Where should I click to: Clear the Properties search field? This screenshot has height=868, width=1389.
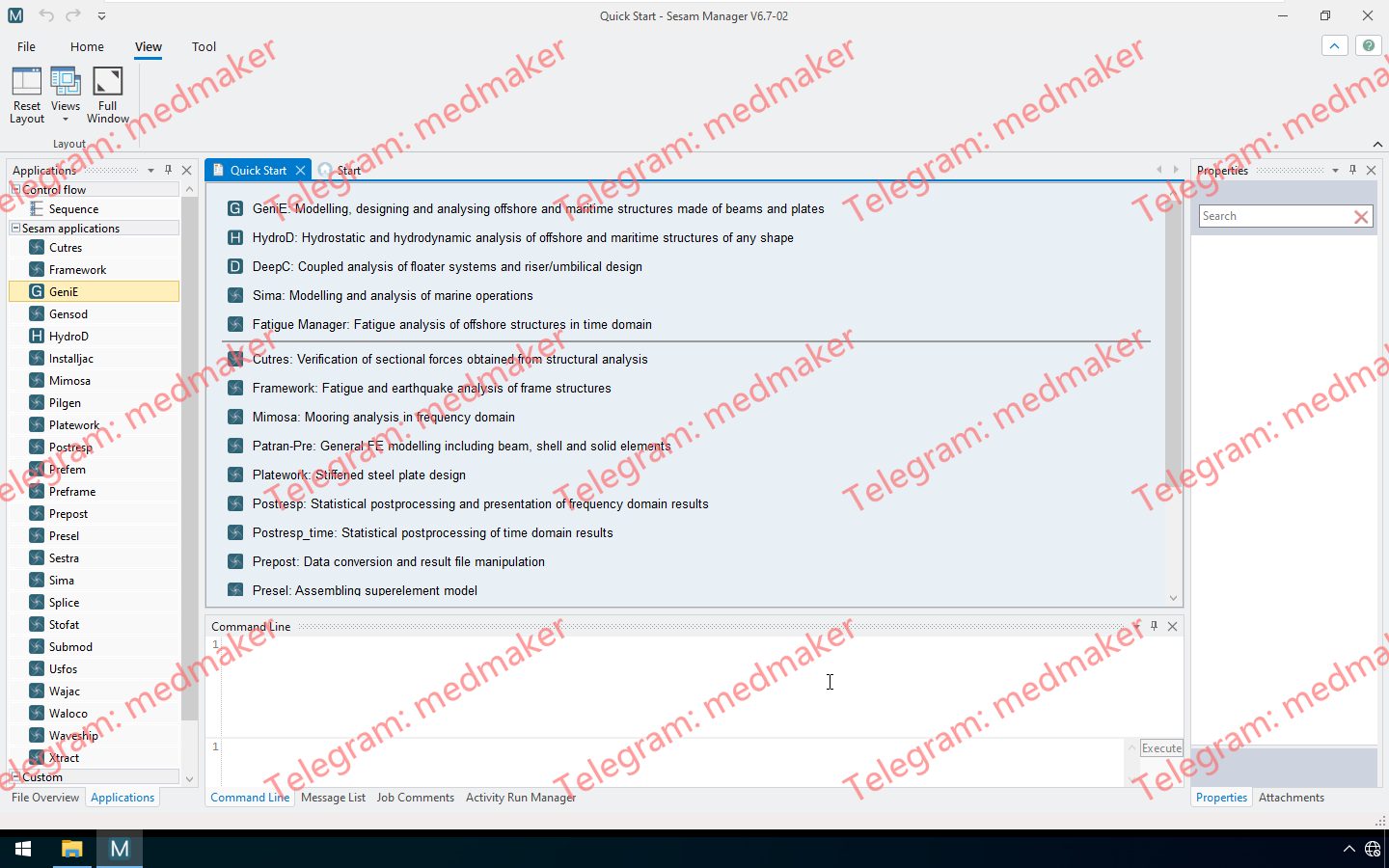pos(1361,217)
